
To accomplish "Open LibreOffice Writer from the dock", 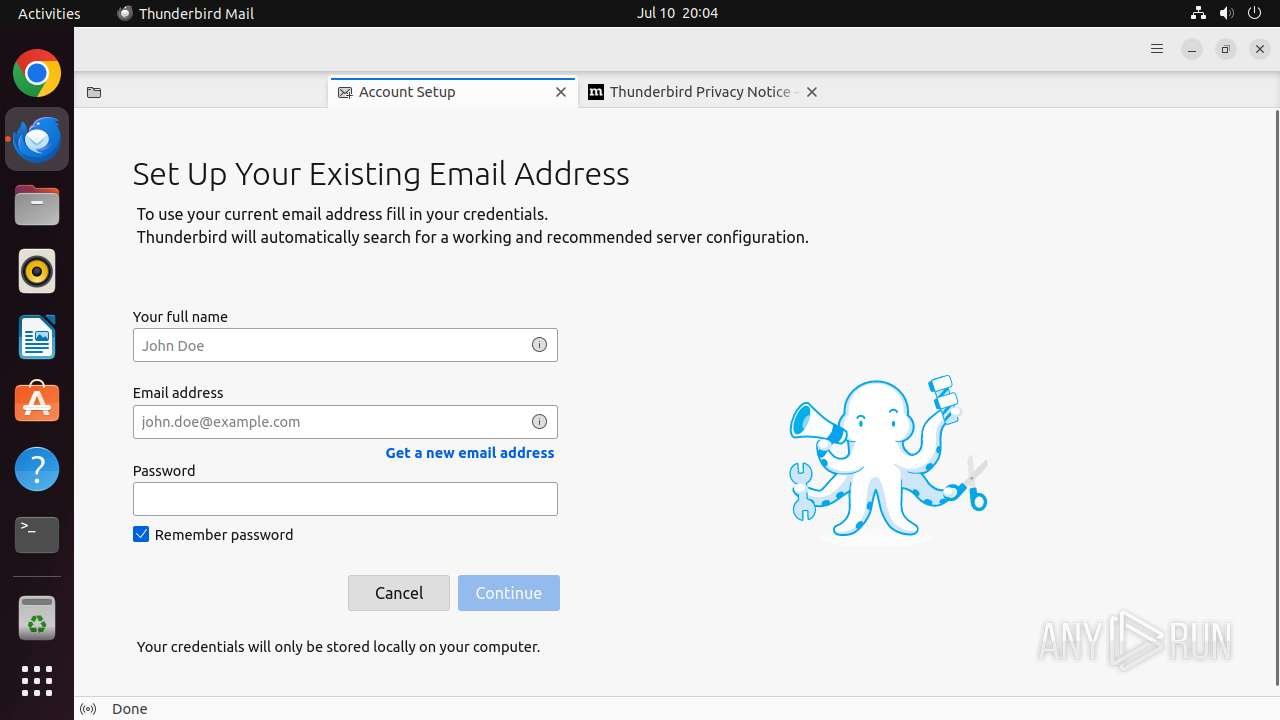I will (x=37, y=337).
